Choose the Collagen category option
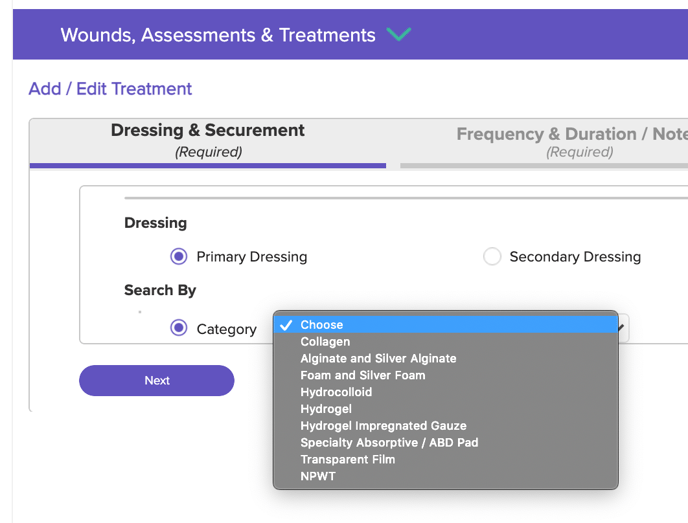 (325, 342)
